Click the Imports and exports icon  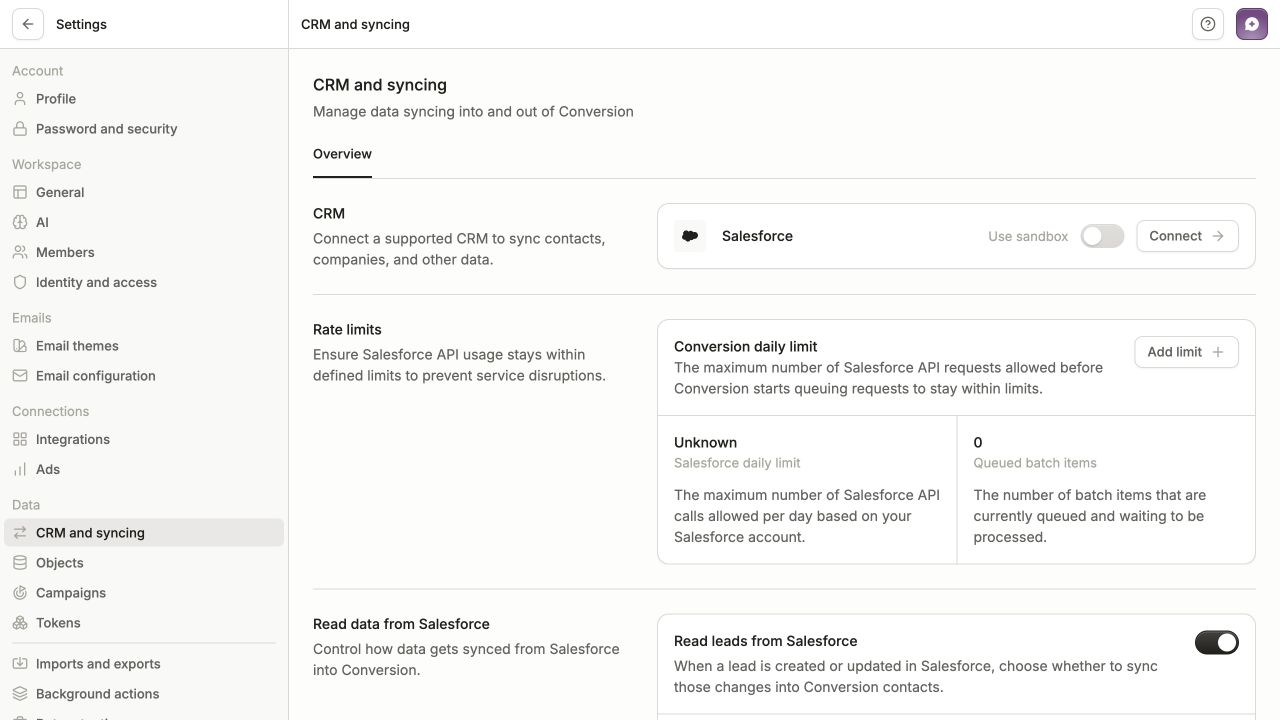tap(20, 664)
